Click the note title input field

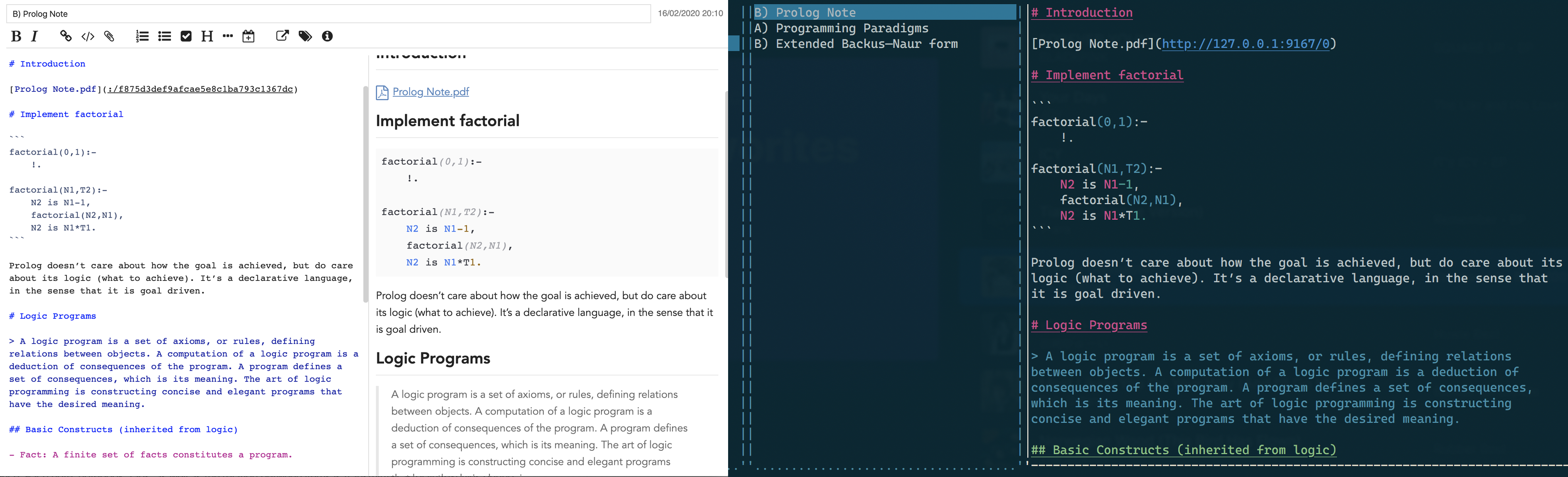tap(329, 13)
